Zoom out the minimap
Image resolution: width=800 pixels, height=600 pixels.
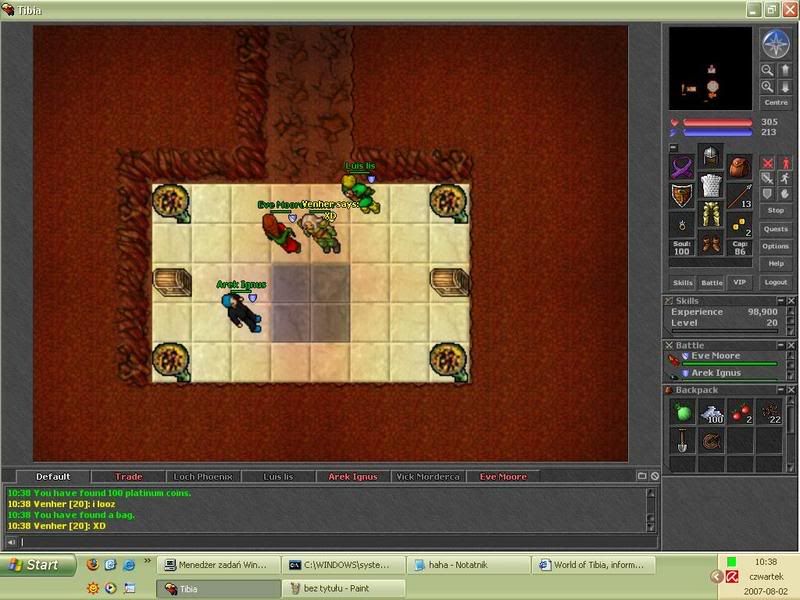(x=767, y=70)
